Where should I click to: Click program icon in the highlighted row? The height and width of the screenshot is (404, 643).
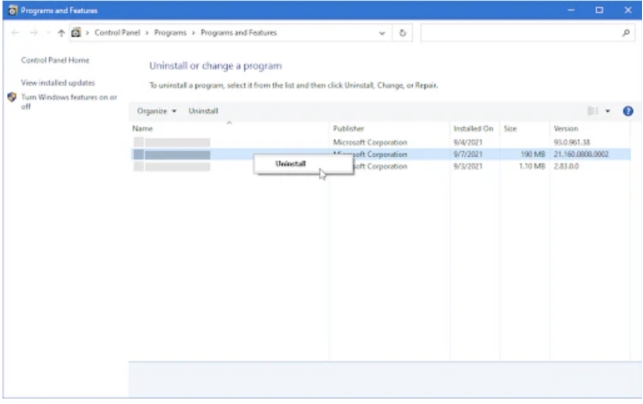pos(139,155)
